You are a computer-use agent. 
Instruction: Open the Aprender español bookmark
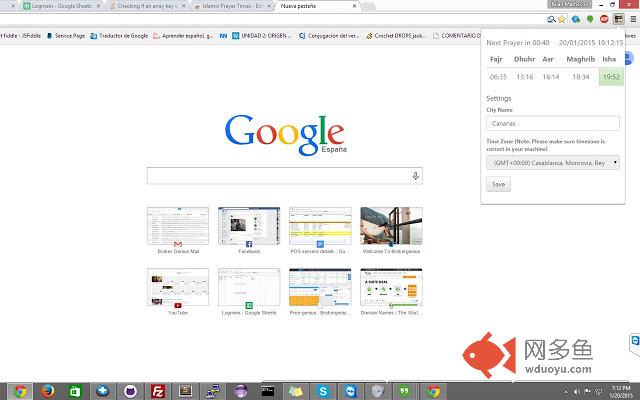pos(183,36)
